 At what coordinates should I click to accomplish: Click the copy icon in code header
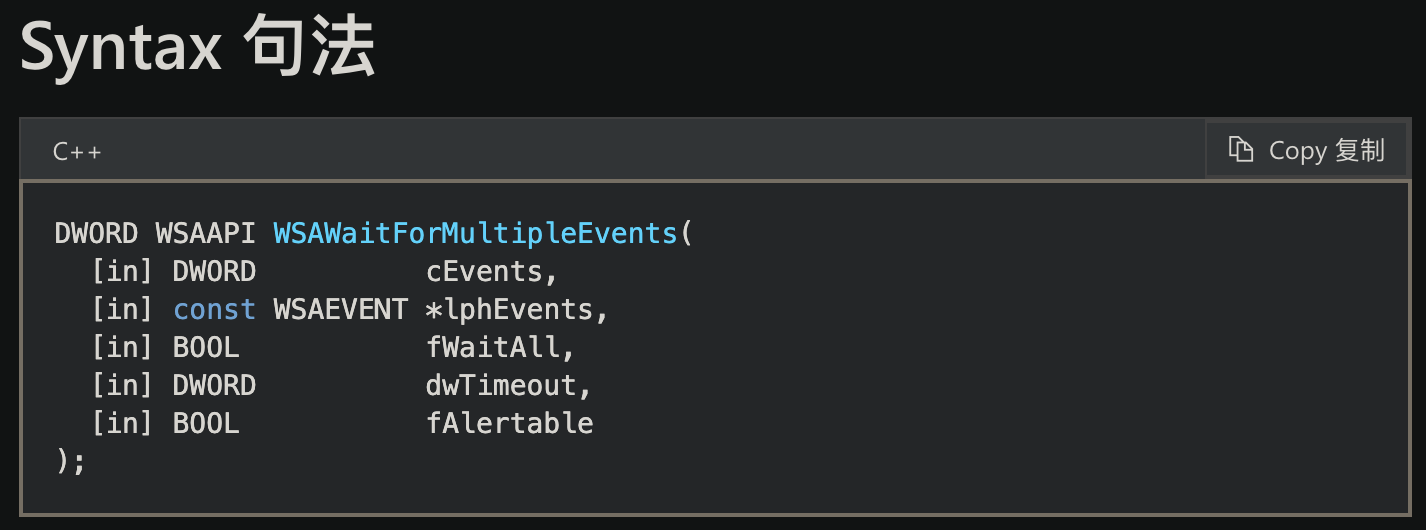(x=1241, y=150)
